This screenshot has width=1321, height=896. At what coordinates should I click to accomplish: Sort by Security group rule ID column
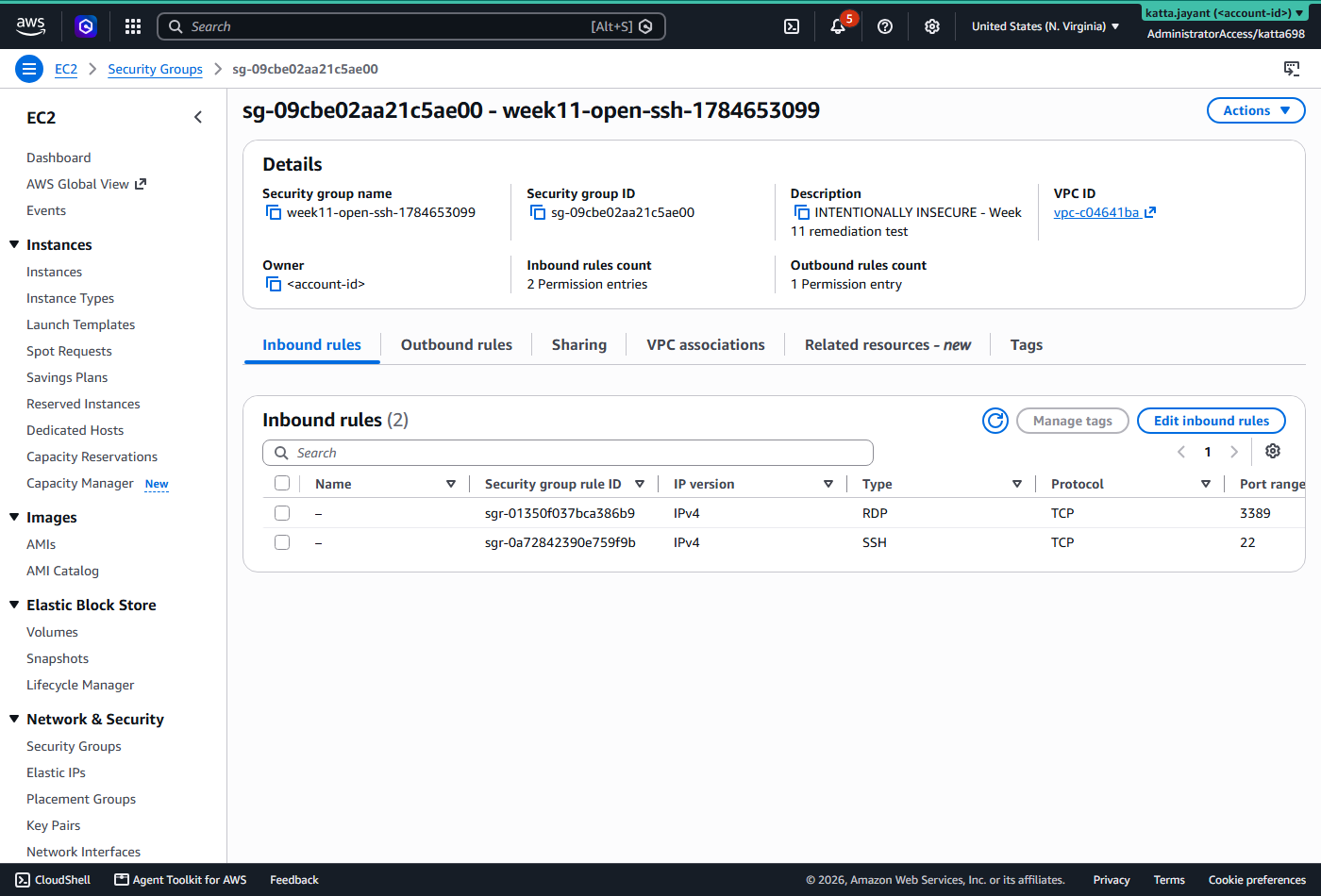(x=640, y=484)
